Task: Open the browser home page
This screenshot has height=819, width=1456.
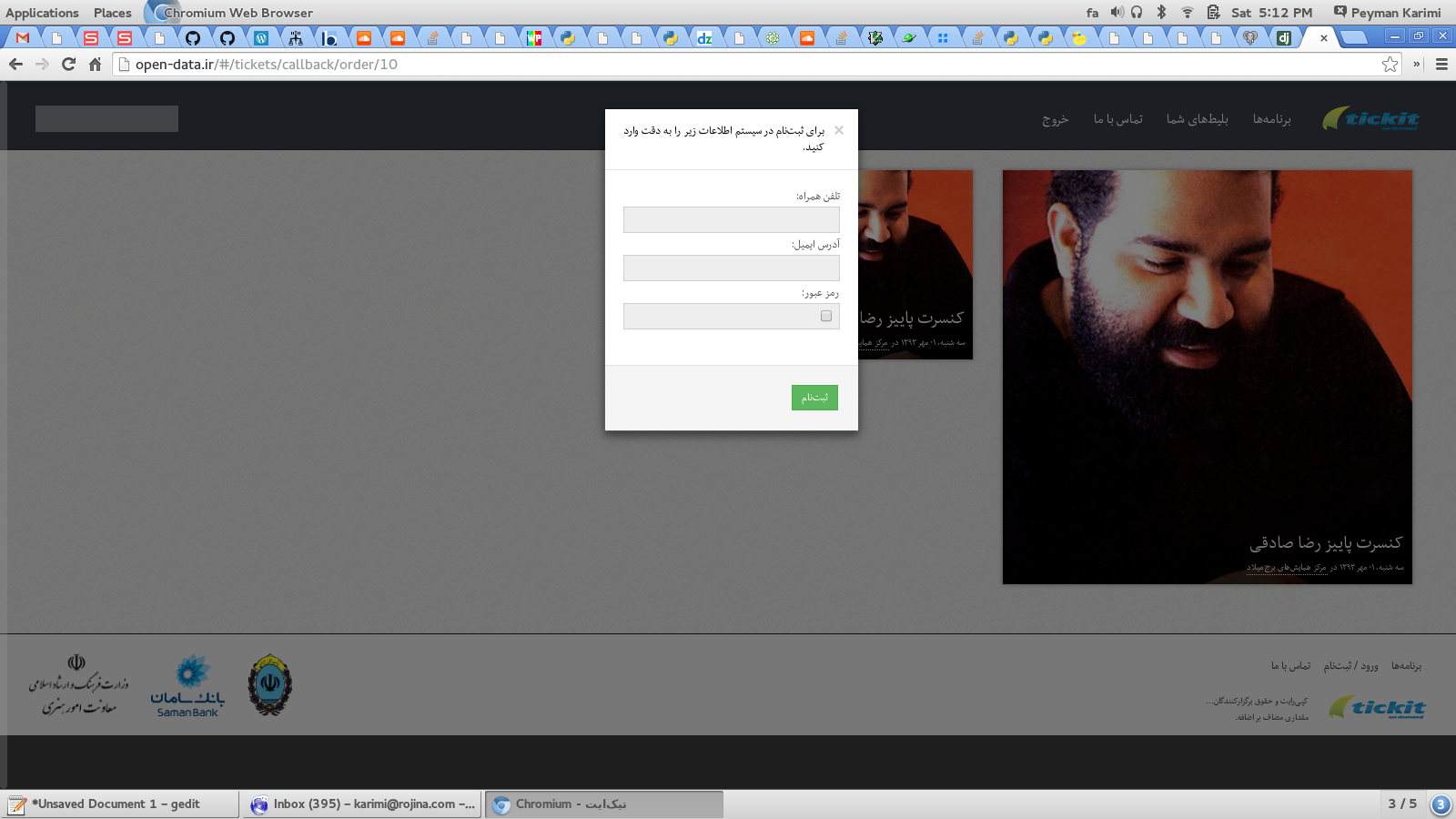Action: (95, 65)
